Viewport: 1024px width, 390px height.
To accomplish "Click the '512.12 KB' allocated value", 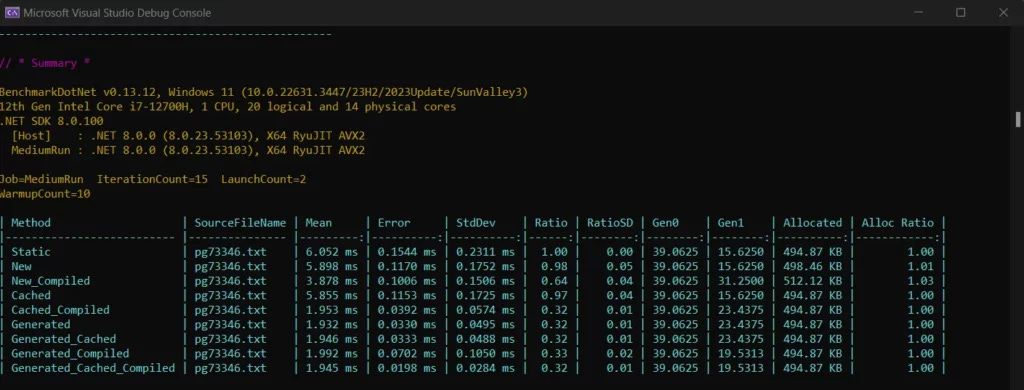I will coord(812,281).
